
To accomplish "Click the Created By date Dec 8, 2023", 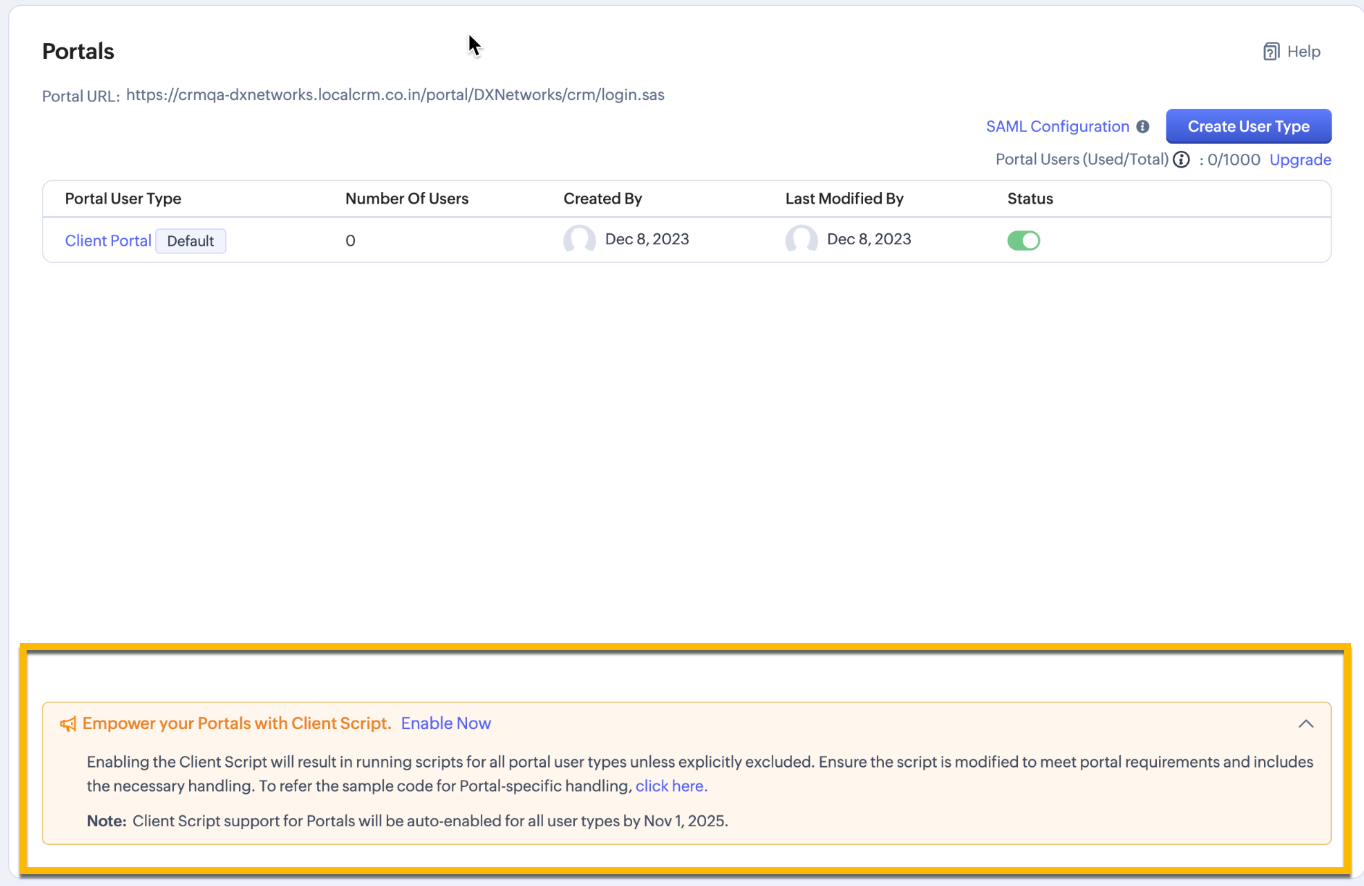I will point(647,239).
